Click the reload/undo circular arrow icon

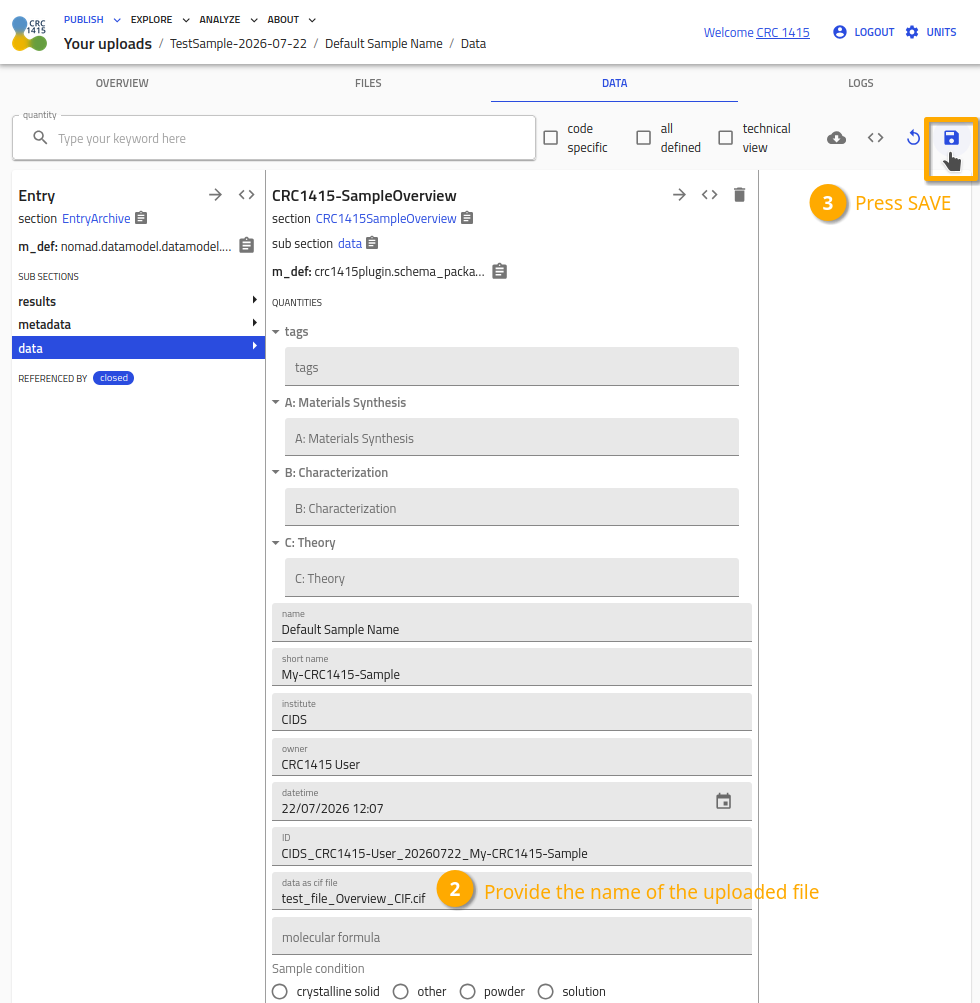[913, 138]
